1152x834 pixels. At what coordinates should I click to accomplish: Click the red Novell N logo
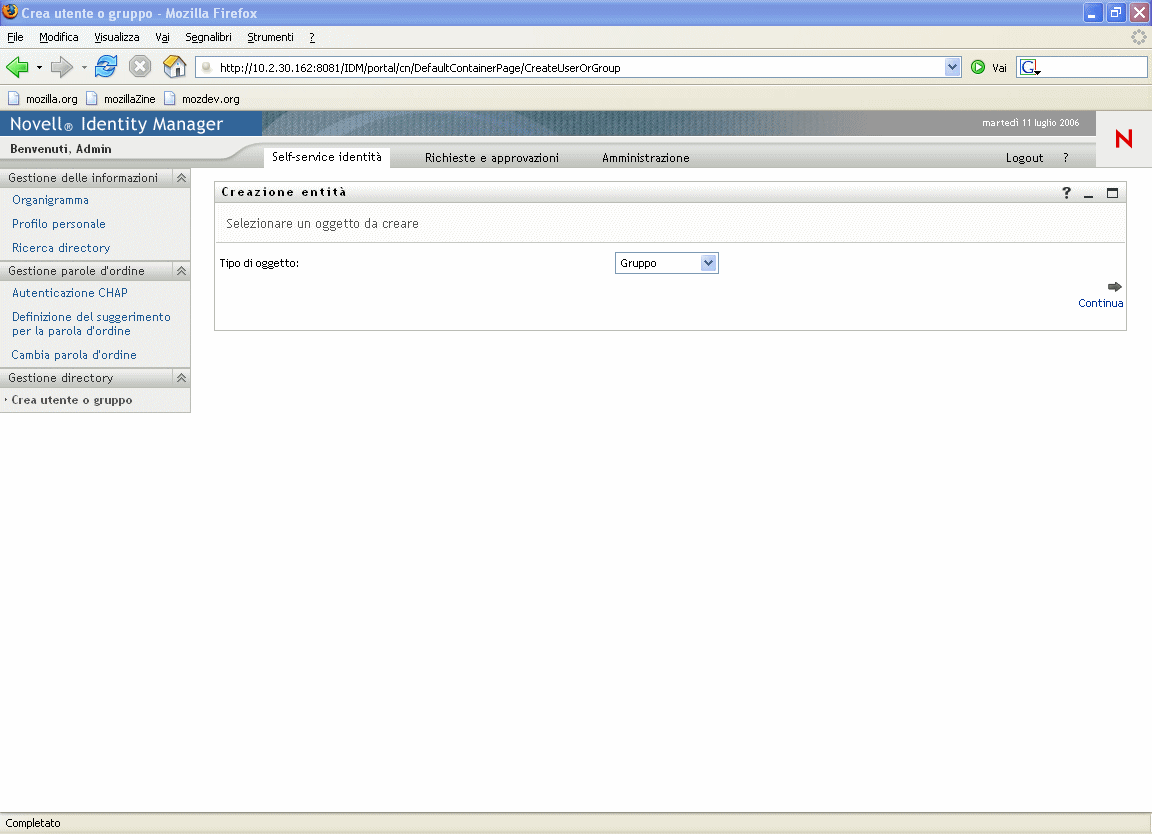click(x=1123, y=138)
